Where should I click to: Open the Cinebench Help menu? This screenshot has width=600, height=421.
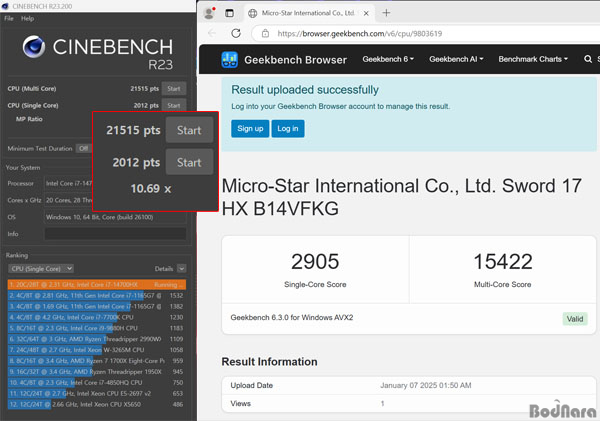[x=27, y=18]
